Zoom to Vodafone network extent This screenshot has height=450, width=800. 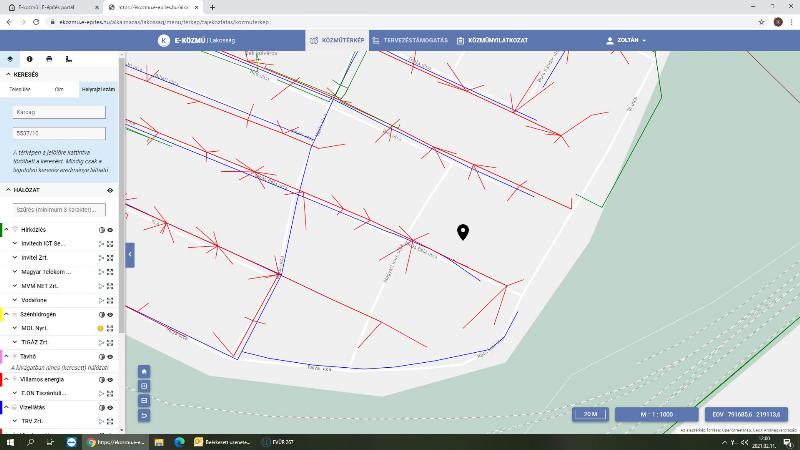[x=110, y=301]
